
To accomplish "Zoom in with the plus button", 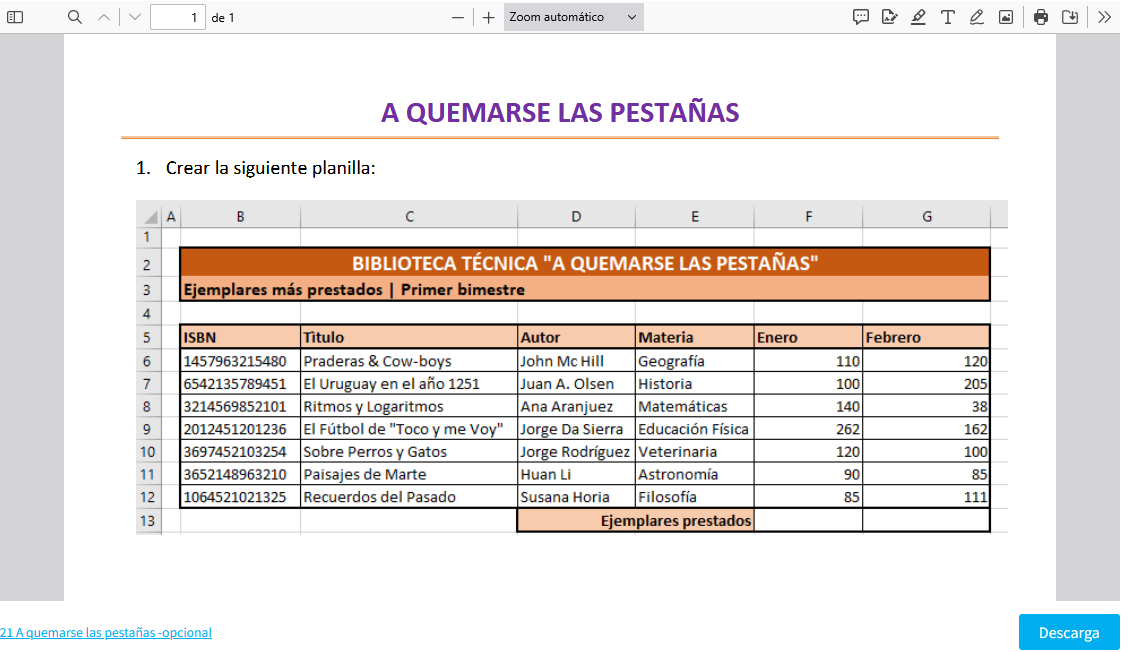I will click(x=488, y=17).
